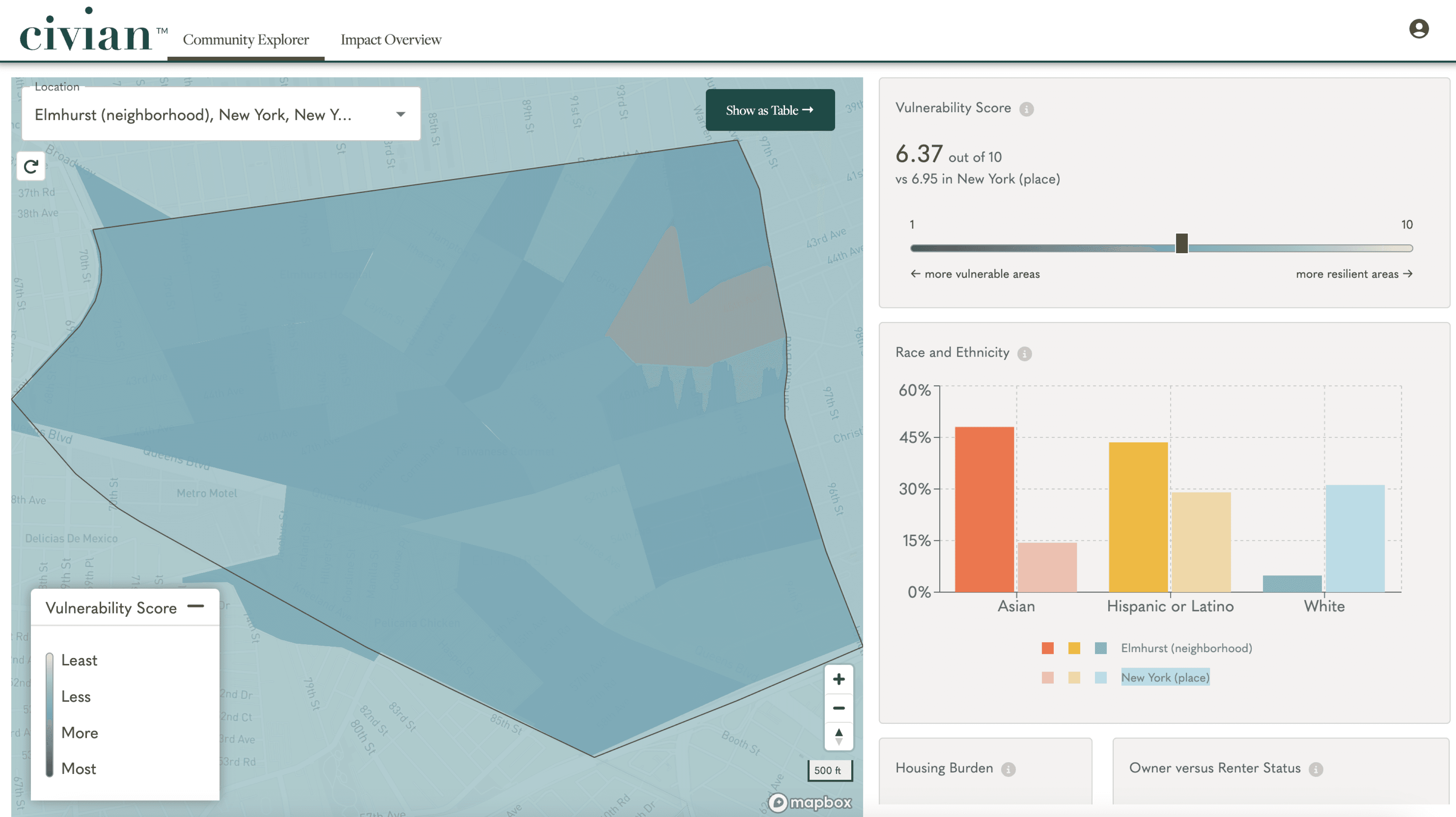
Task: Click the Race and Ethnicity heading
Action: coord(953,353)
